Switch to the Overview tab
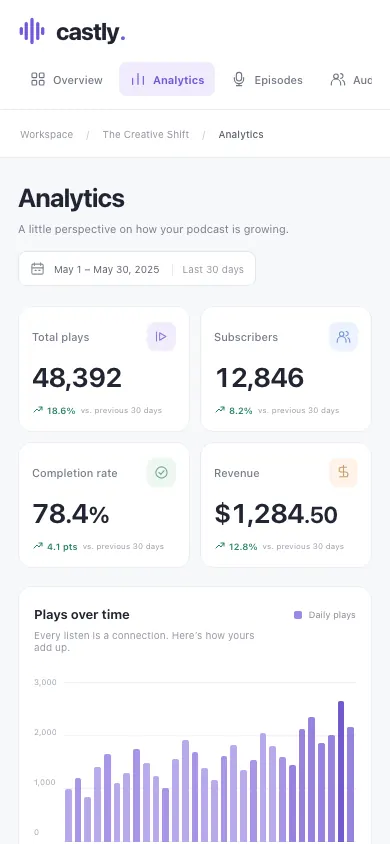The height and width of the screenshot is (844, 390). [x=67, y=80]
